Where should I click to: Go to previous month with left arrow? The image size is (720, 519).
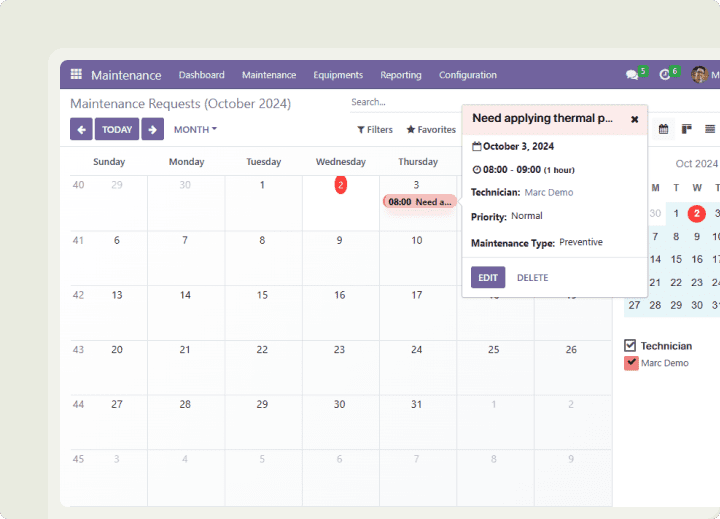[81, 129]
